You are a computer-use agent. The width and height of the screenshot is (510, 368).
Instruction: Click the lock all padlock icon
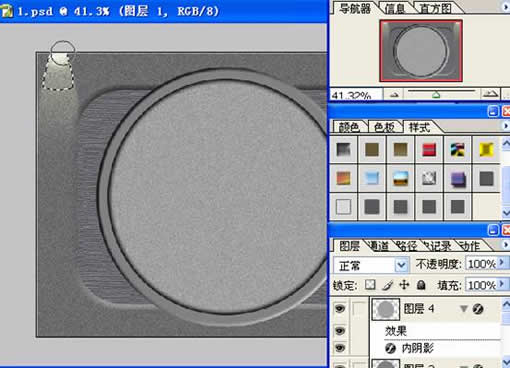pos(421,285)
